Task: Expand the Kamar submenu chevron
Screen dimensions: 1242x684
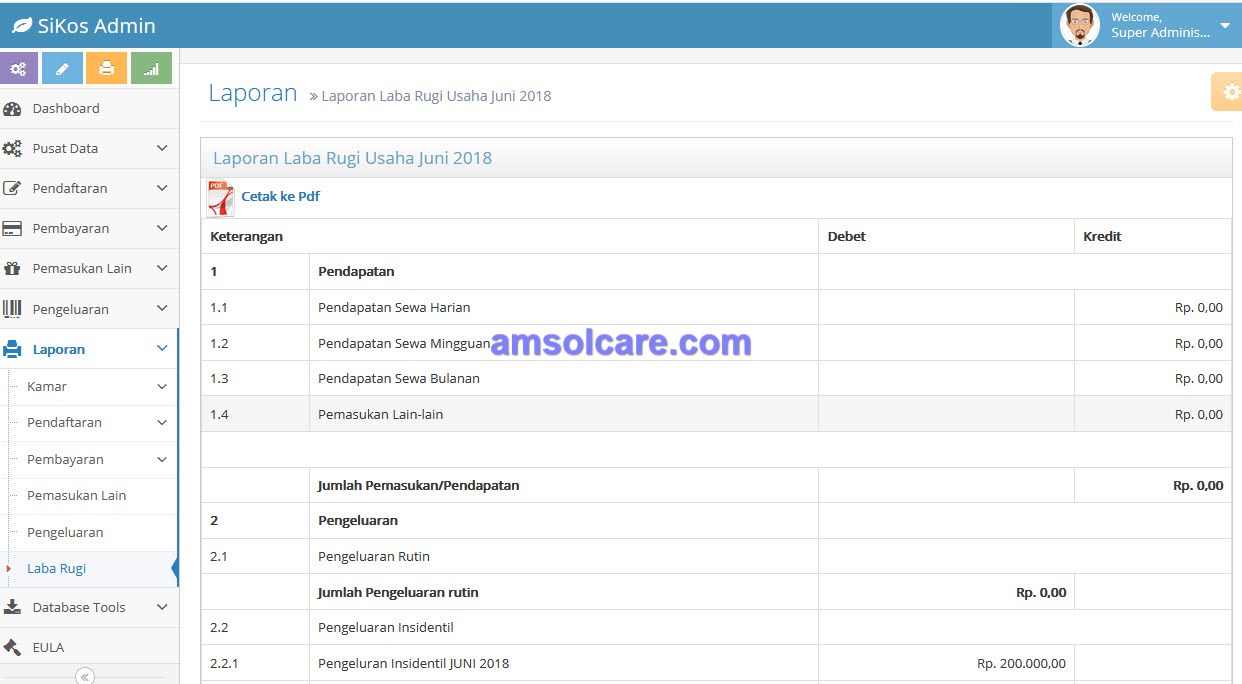Action: coord(162,386)
